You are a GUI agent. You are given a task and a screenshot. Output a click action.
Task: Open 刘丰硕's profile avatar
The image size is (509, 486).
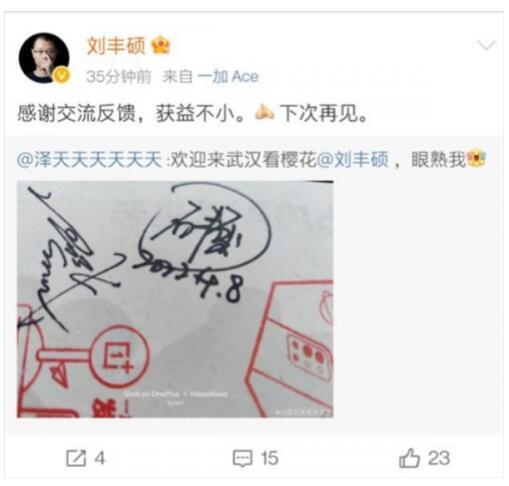(44, 58)
